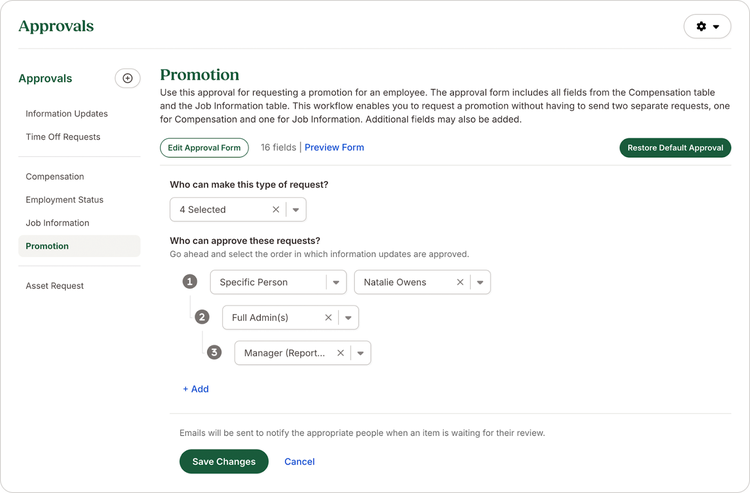
Task: Clear the 4 Selected requesters field
Action: point(276,209)
